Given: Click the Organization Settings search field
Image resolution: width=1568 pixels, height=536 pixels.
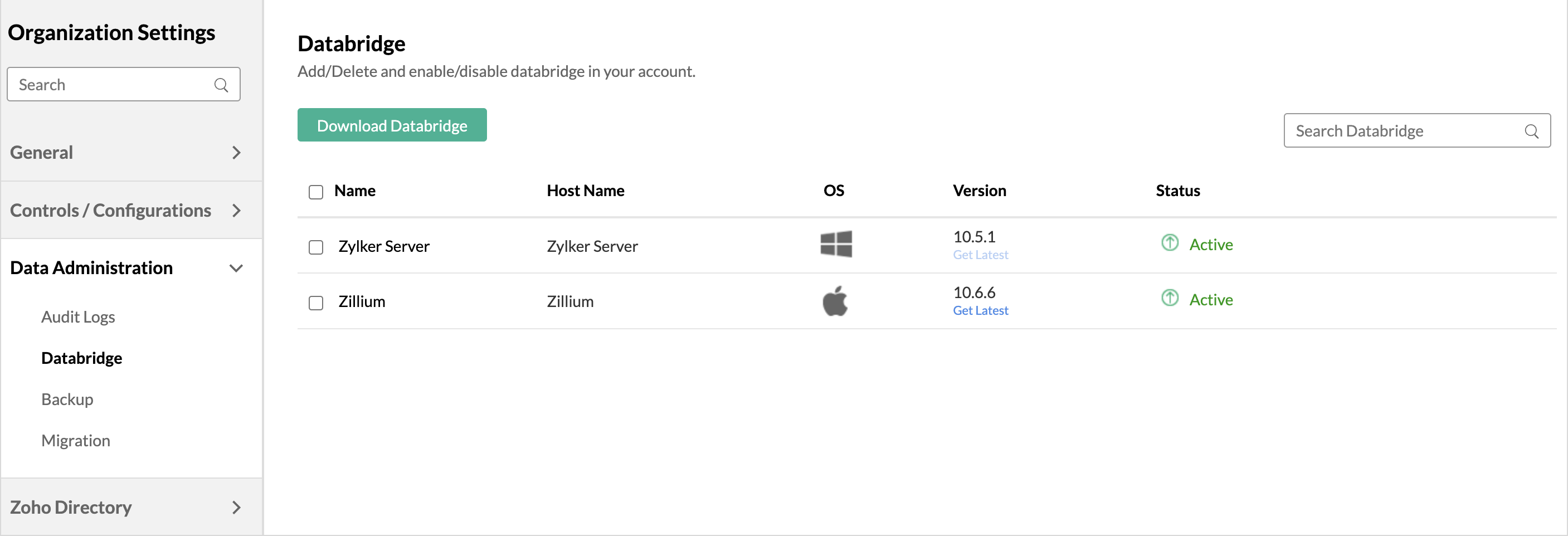Looking at the screenshot, I should click(x=124, y=85).
